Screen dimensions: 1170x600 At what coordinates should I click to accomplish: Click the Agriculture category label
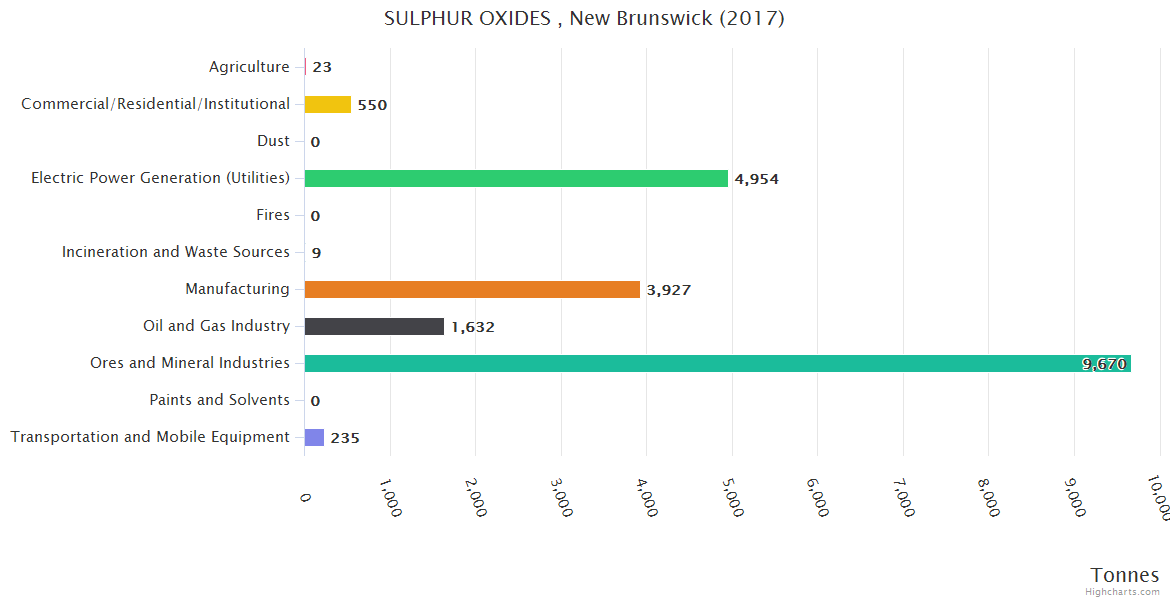coord(249,67)
